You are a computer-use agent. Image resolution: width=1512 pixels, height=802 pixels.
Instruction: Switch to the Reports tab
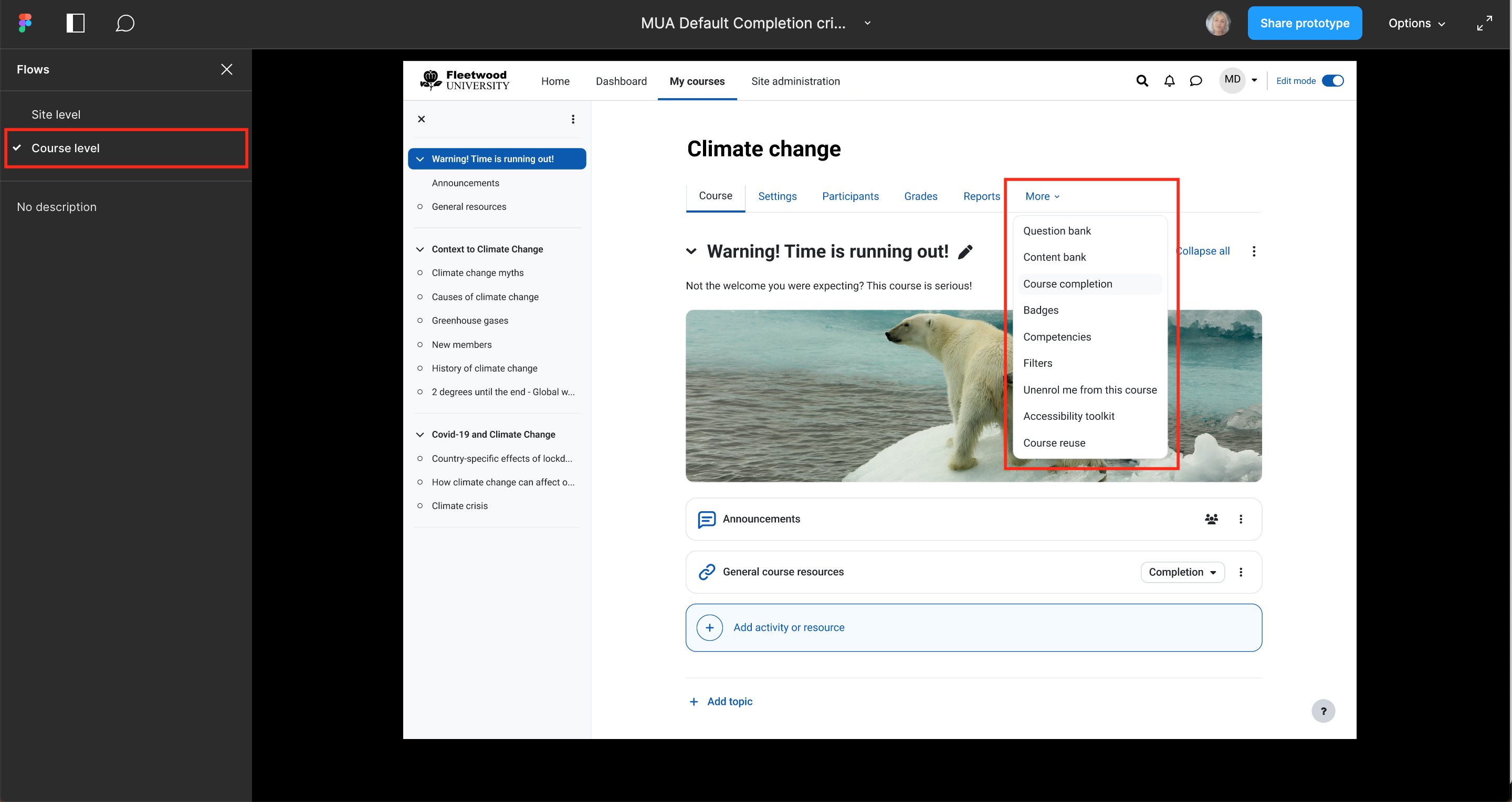981,196
